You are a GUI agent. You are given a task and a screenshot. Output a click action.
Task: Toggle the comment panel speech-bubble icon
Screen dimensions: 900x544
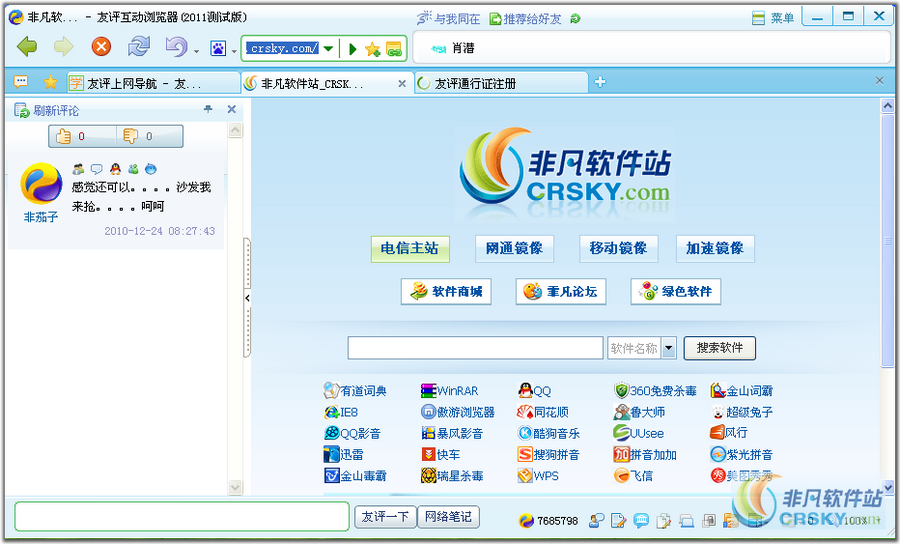[21, 82]
